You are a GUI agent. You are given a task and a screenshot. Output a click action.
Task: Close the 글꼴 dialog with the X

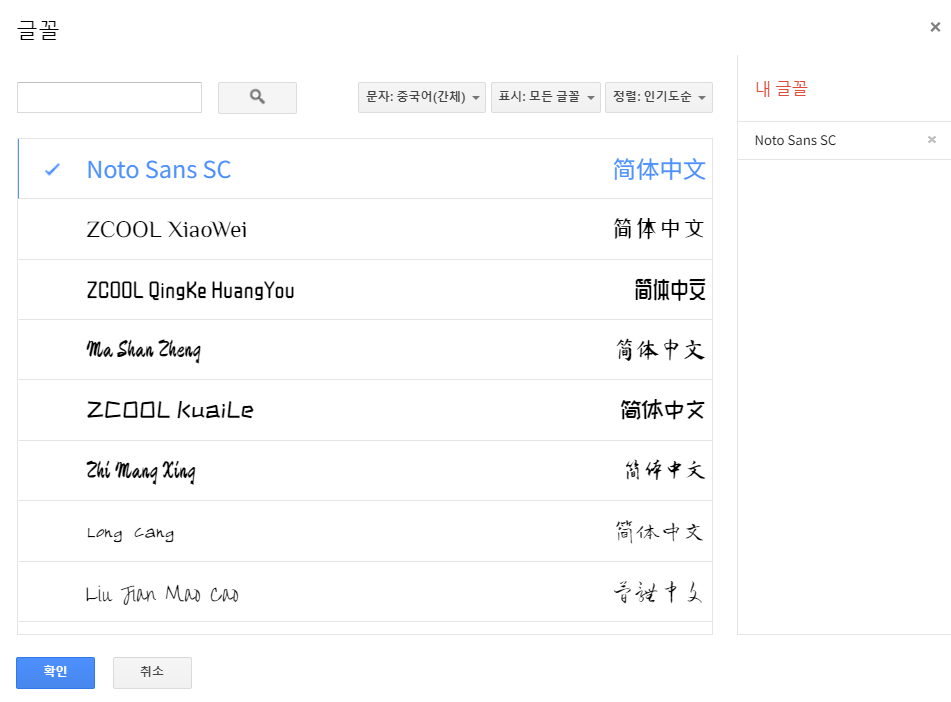click(935, 27)
